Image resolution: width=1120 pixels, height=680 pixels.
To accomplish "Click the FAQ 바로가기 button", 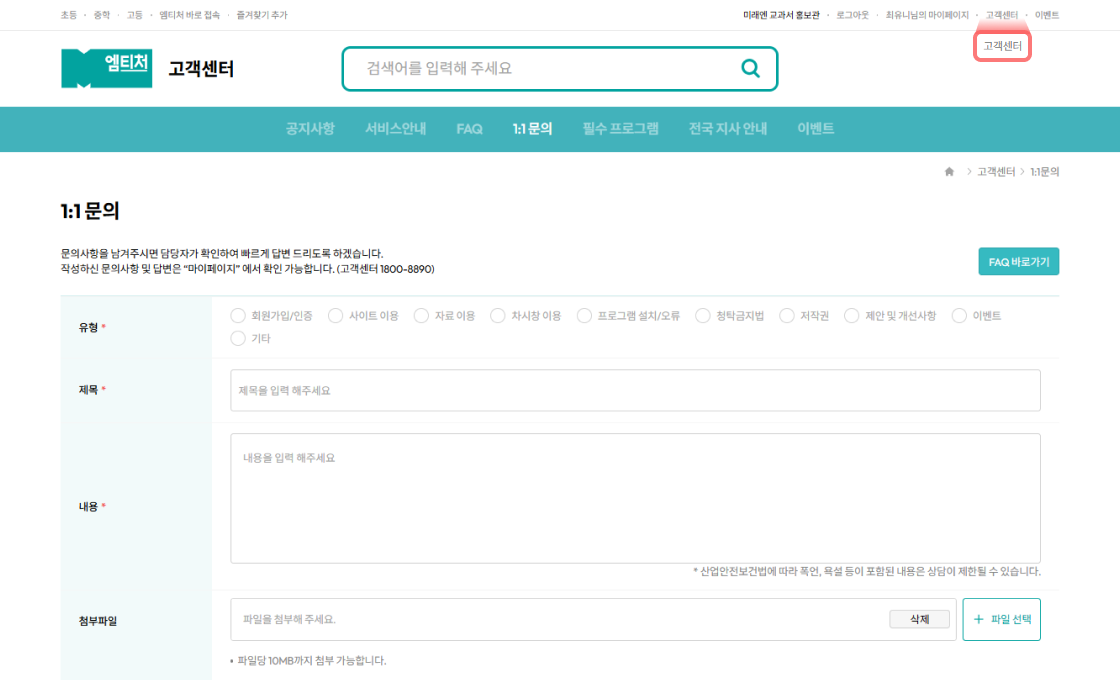I will click(1018, 262).
